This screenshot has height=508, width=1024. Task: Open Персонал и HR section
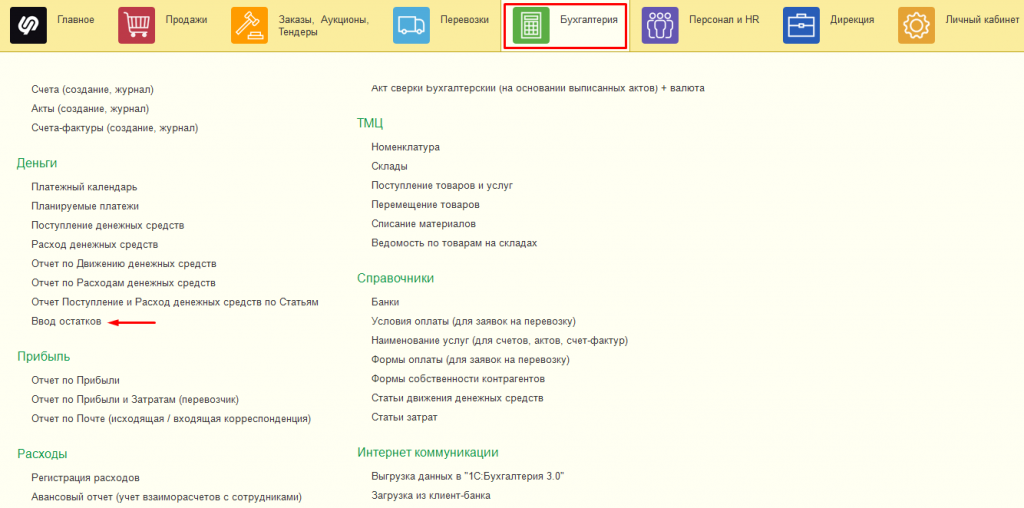pyautogui.click(x=724, y=20)
